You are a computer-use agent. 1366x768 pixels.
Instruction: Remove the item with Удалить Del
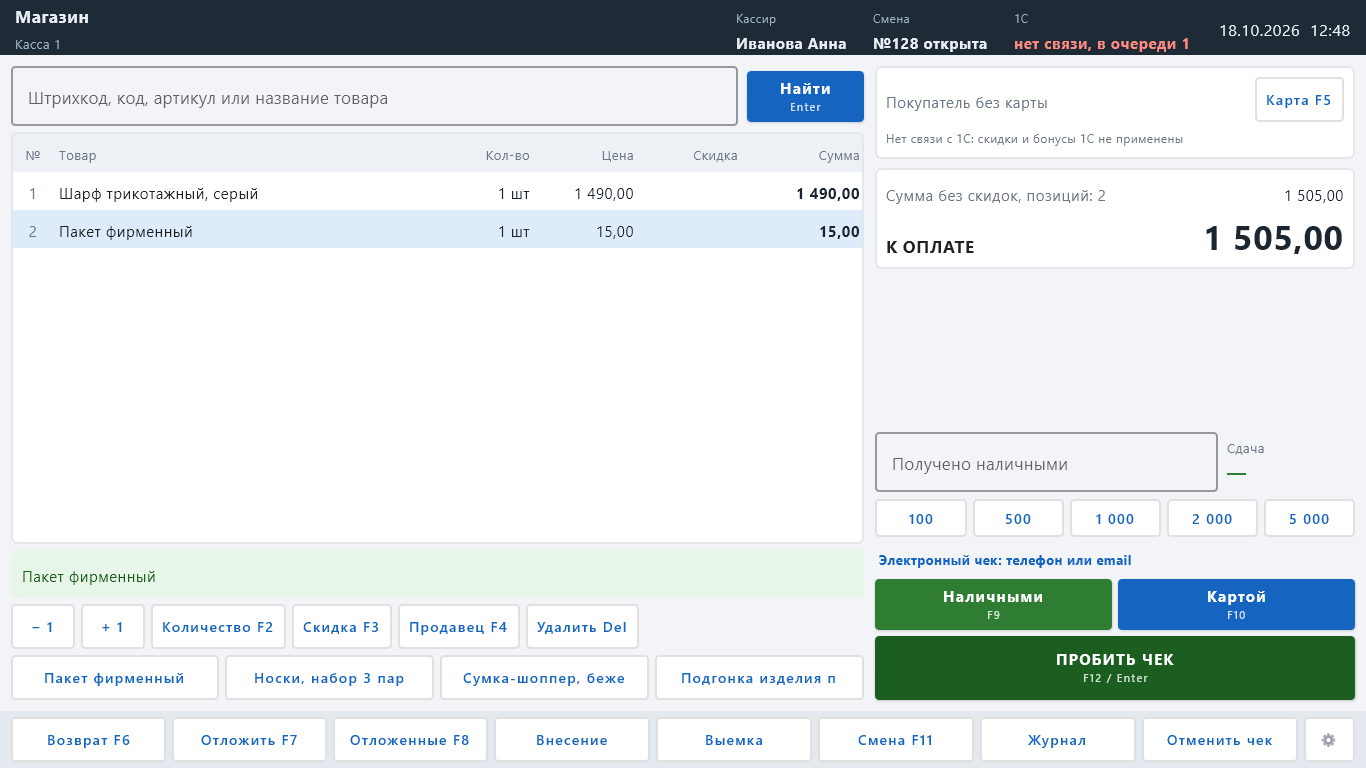582,627
